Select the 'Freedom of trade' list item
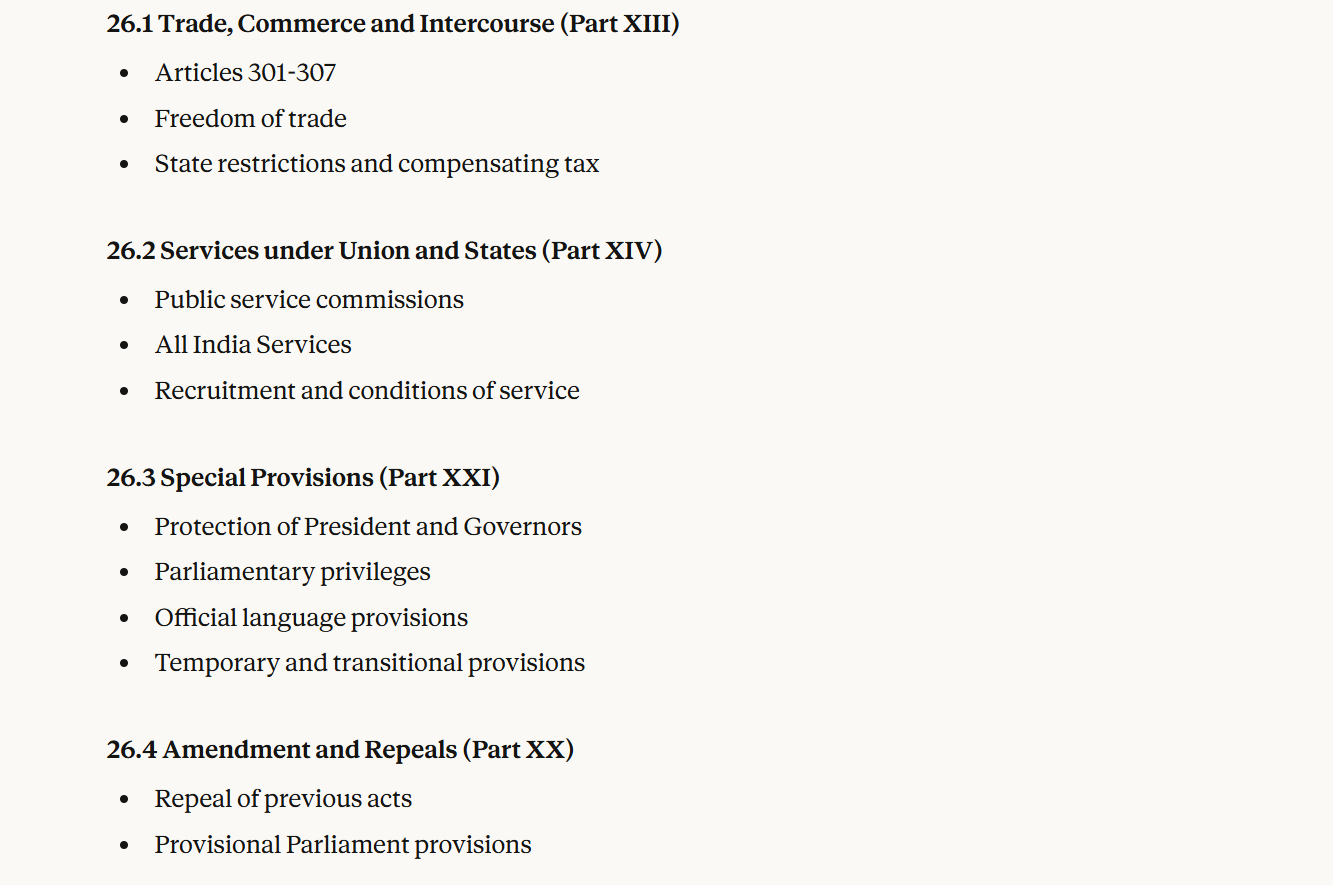Image resolution: width=1333 pixels, height=885 pixels. point(250,119)
